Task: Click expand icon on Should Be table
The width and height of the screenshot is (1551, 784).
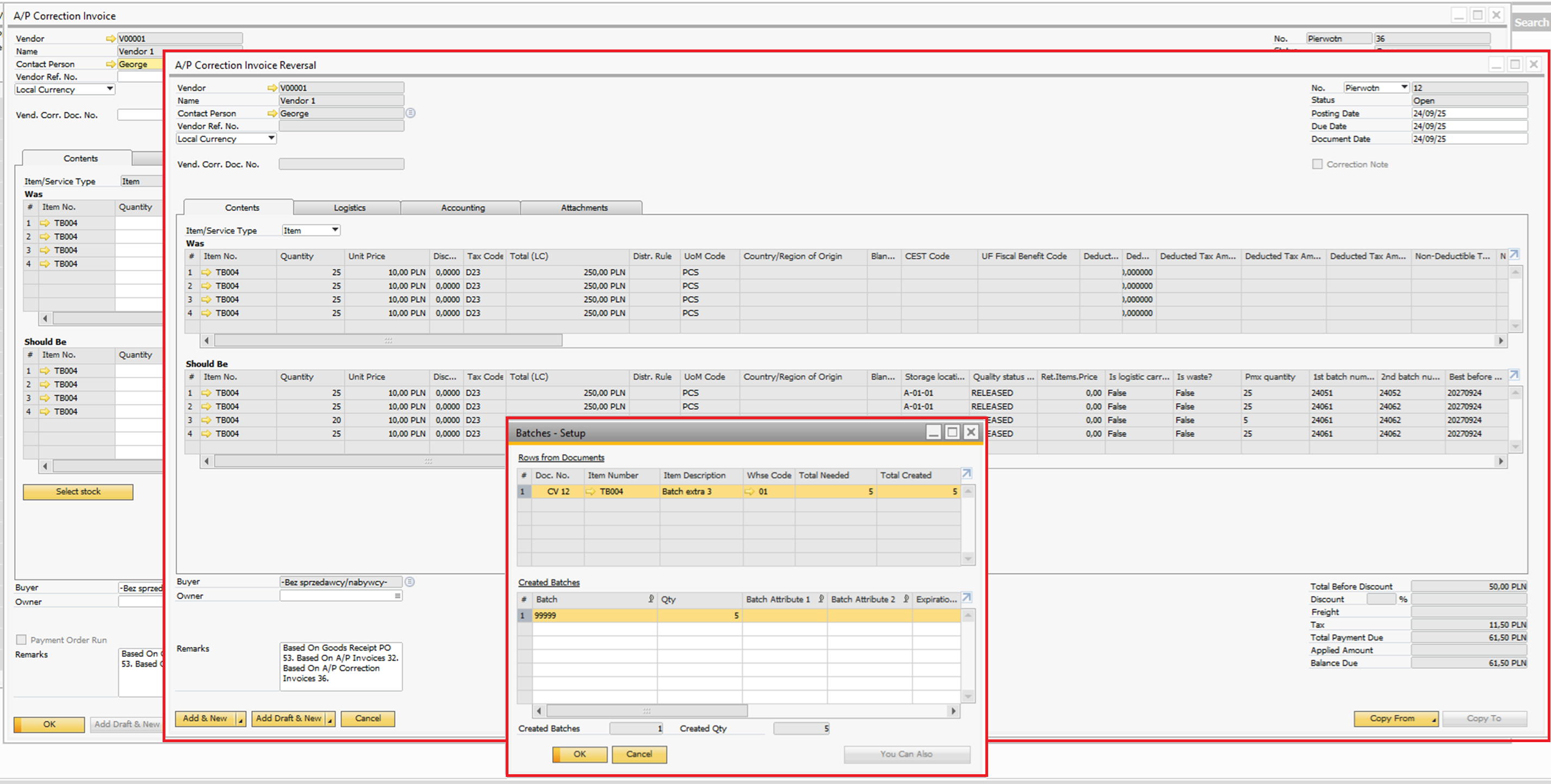Action: coord(1513,375)
